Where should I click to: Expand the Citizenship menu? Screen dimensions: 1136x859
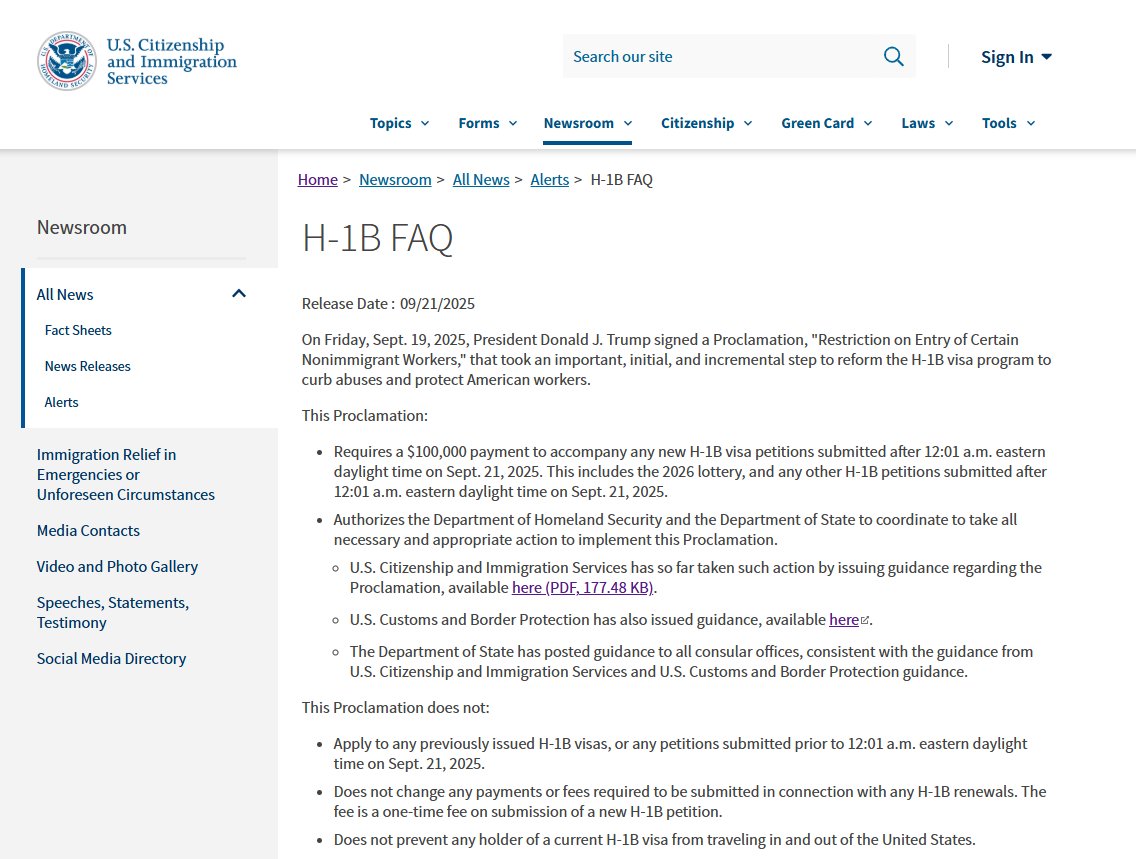(706, 123)
